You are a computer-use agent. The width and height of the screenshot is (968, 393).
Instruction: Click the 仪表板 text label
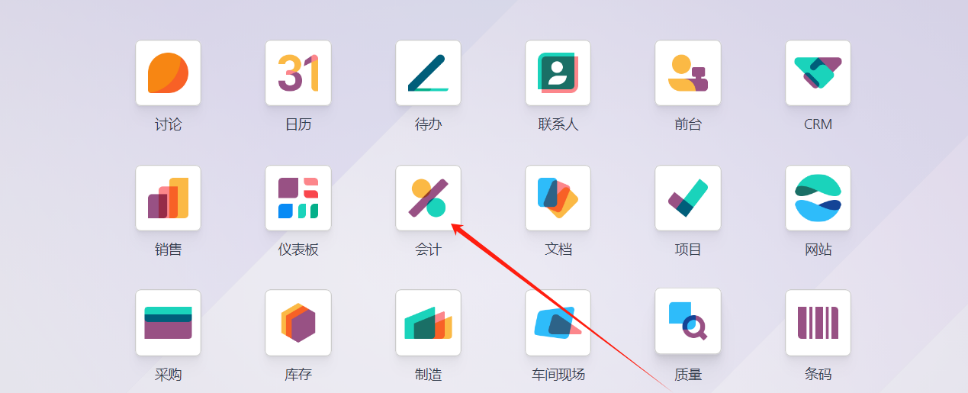pyautogui.click(x=298, y=250)
